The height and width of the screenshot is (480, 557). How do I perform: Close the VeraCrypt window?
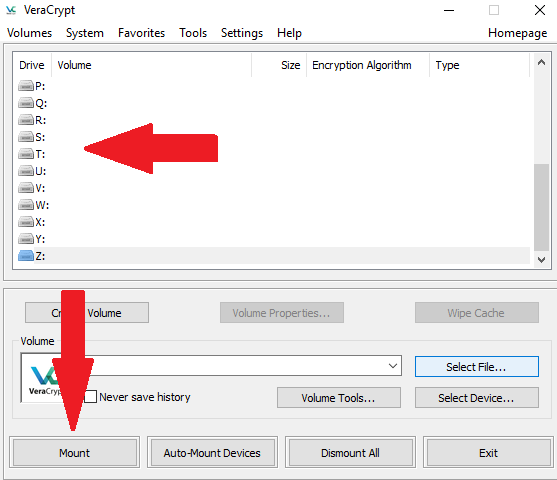(x=540, y=10)
